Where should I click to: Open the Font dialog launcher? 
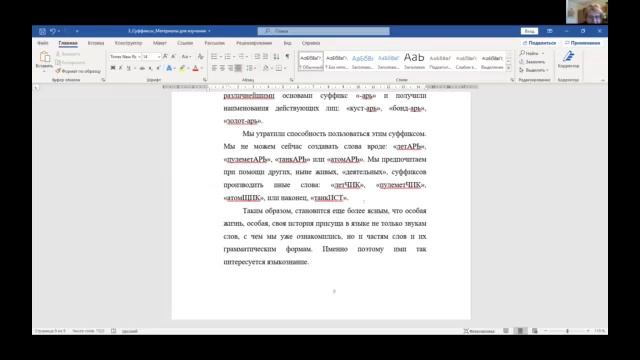pyautogui.click(x=205, y=80)
